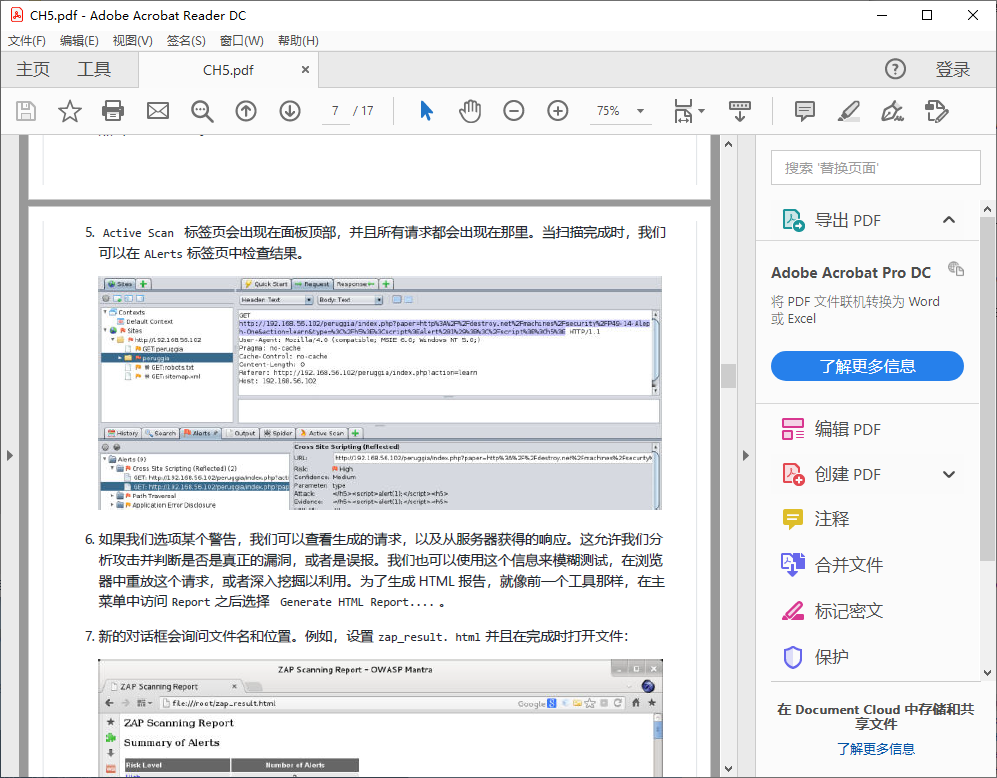Click 导出 PDF tool label
The image size is (997, 778).
[x=848, y=221]
